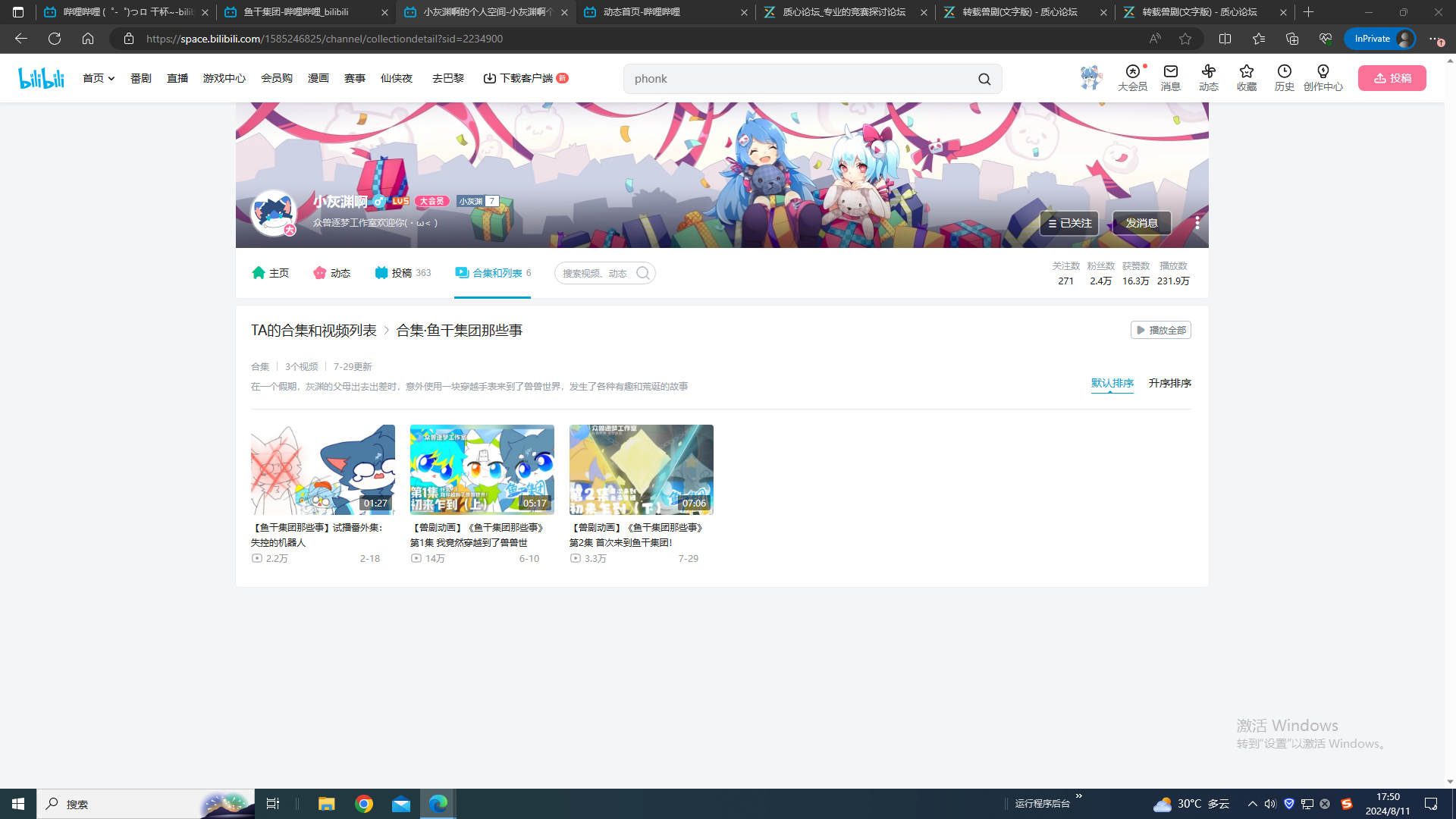
Task: Open Google Chrome from the taskbar
Action: 364,804
